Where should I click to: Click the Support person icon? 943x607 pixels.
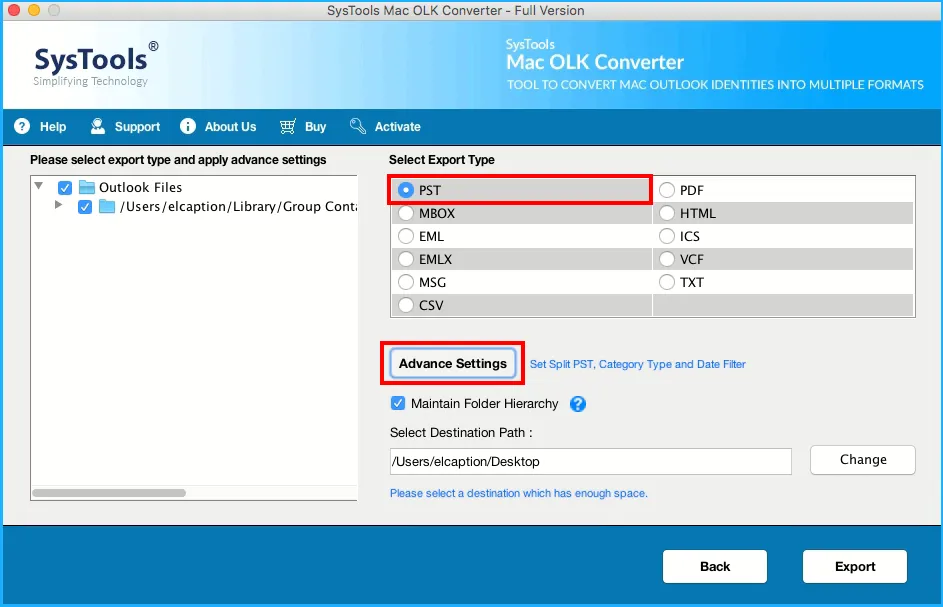97,126
